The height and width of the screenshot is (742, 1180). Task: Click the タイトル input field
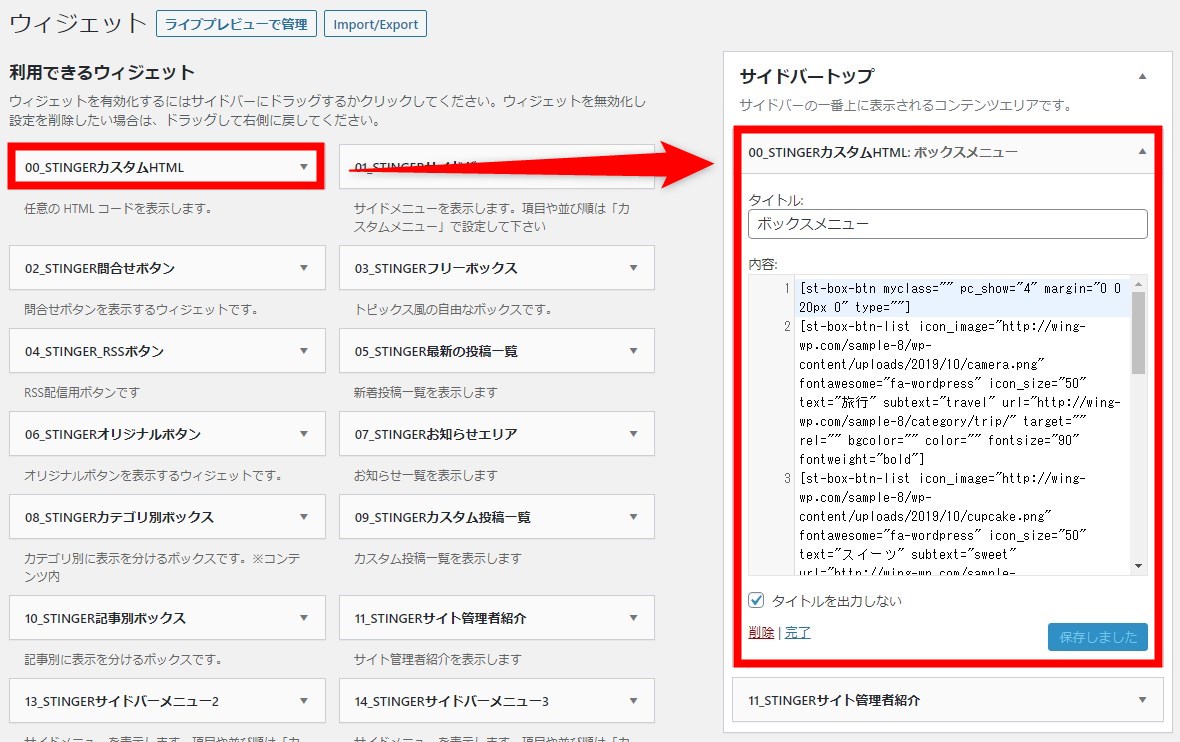947,224
